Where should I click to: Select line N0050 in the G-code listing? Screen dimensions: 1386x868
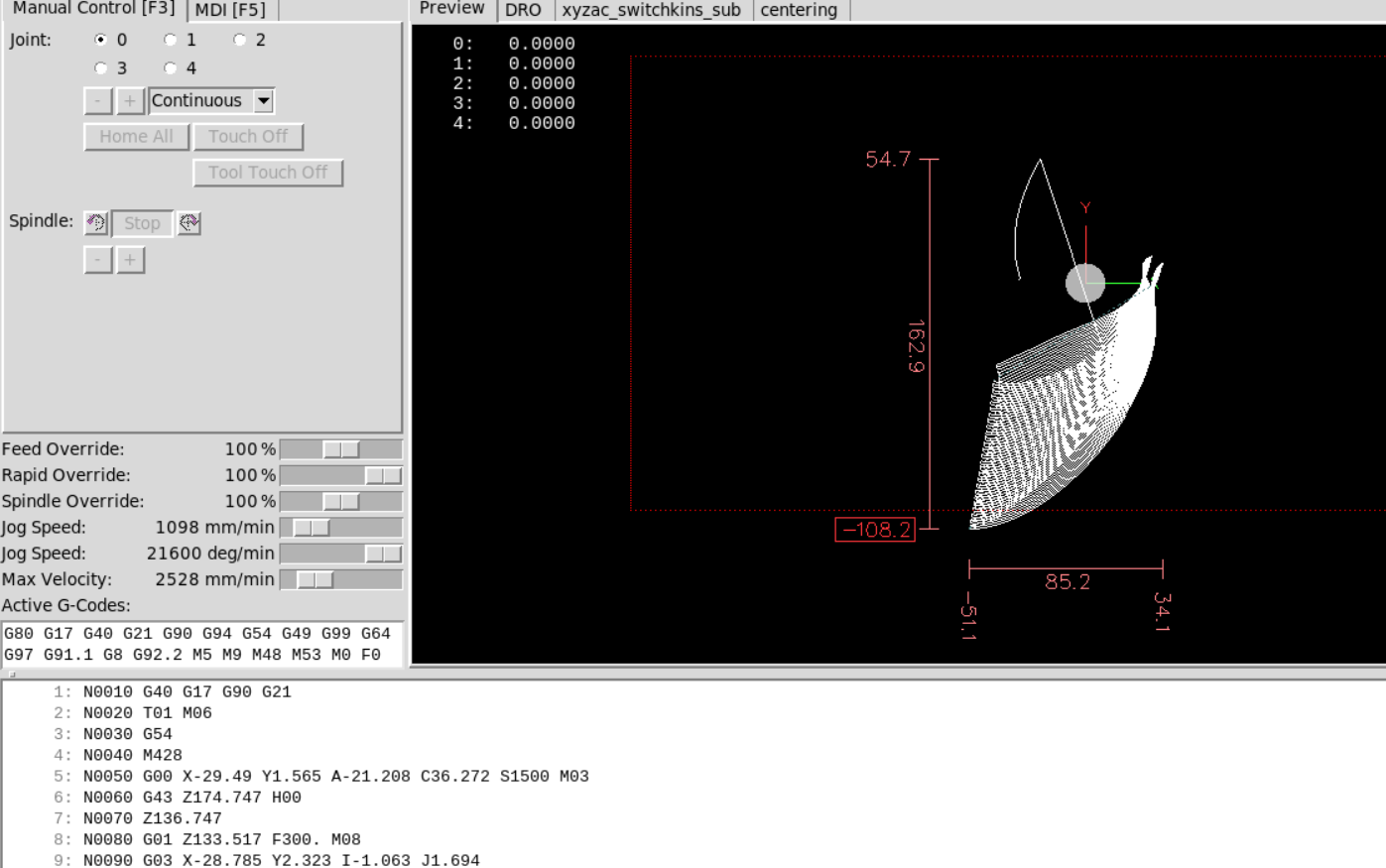tap(298, 776)
